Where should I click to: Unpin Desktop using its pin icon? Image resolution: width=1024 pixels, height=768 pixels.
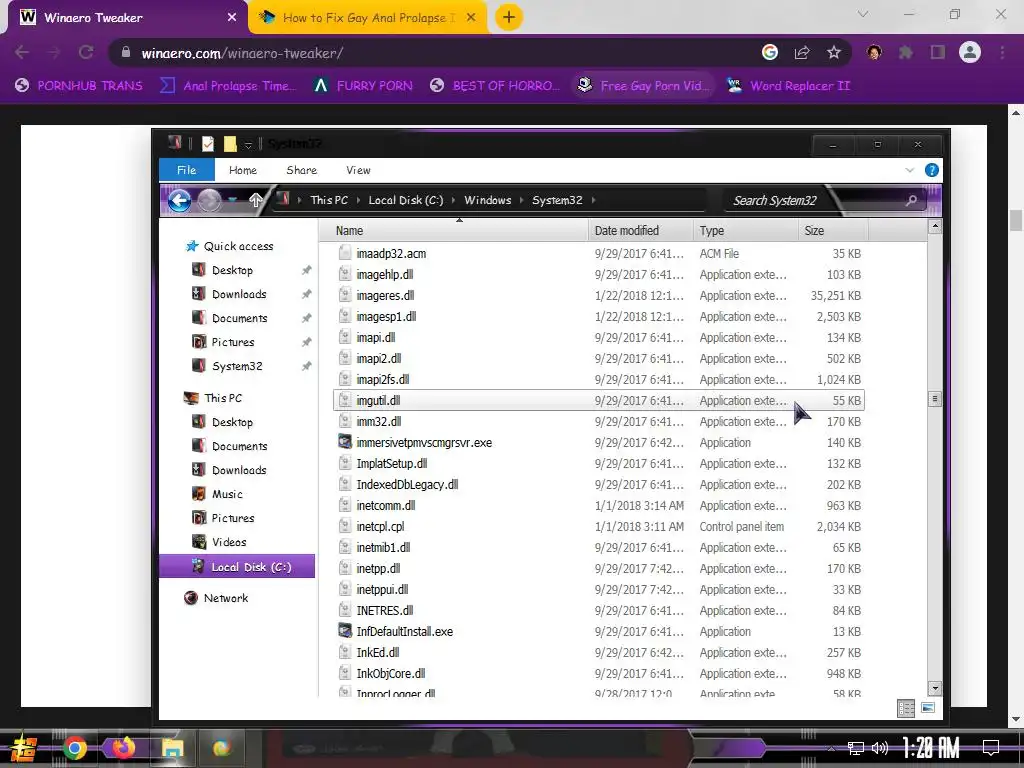click(x=306, y=270)
